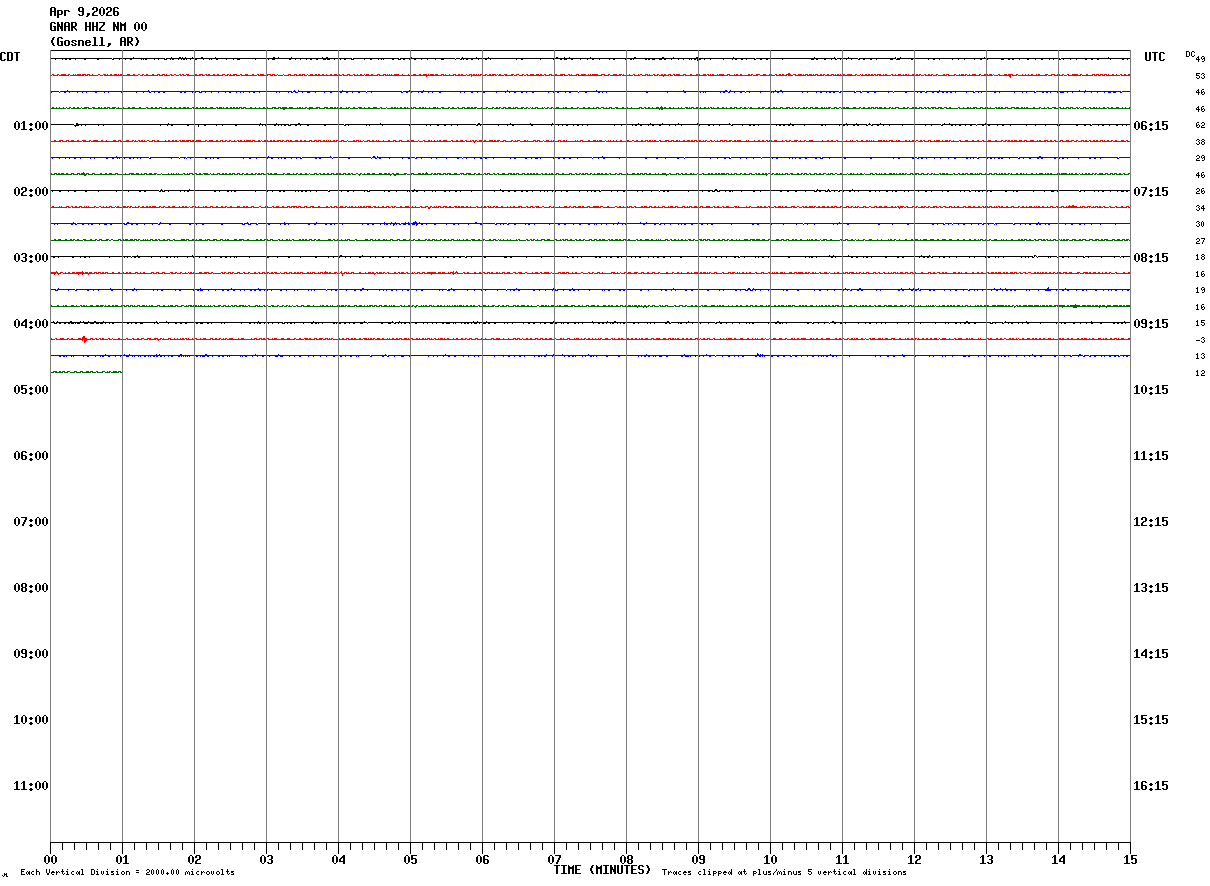The height and width of the screenshot is (886, 1210).
Task: Select the 05:00 CDT time label
Action: pyautogui.click(x=31, y=390)
